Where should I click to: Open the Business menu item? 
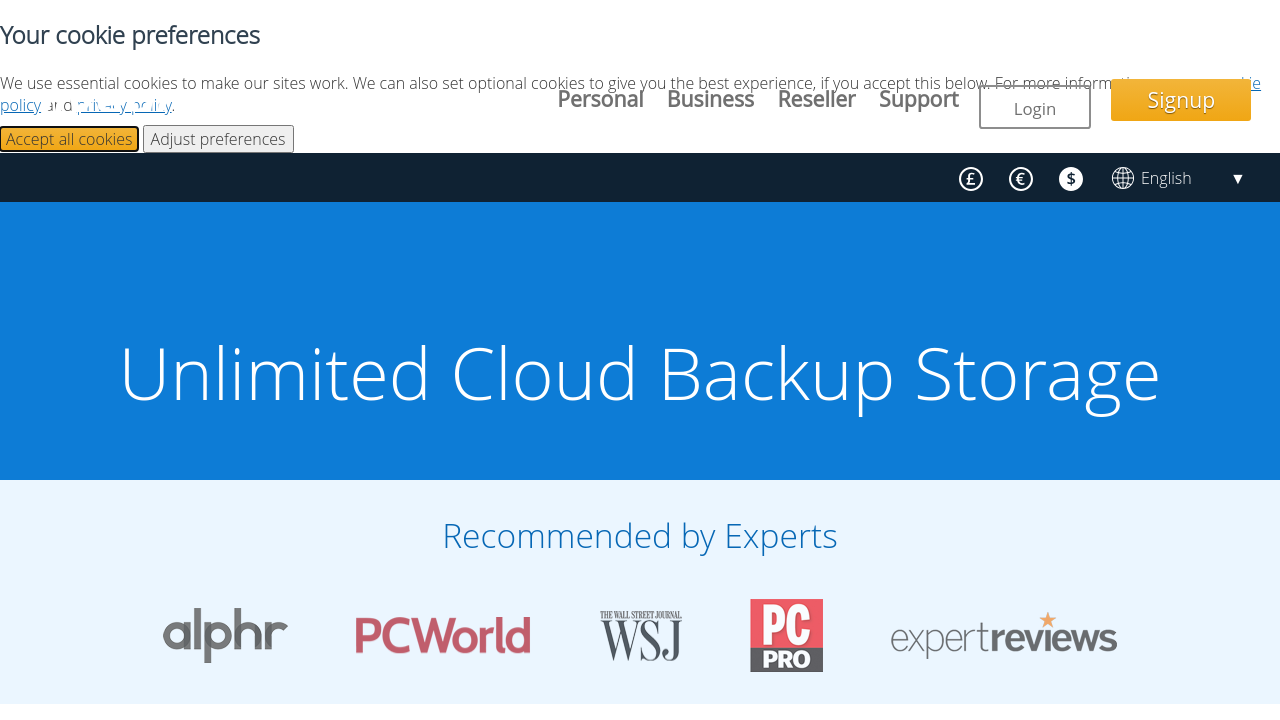(710, 99)
